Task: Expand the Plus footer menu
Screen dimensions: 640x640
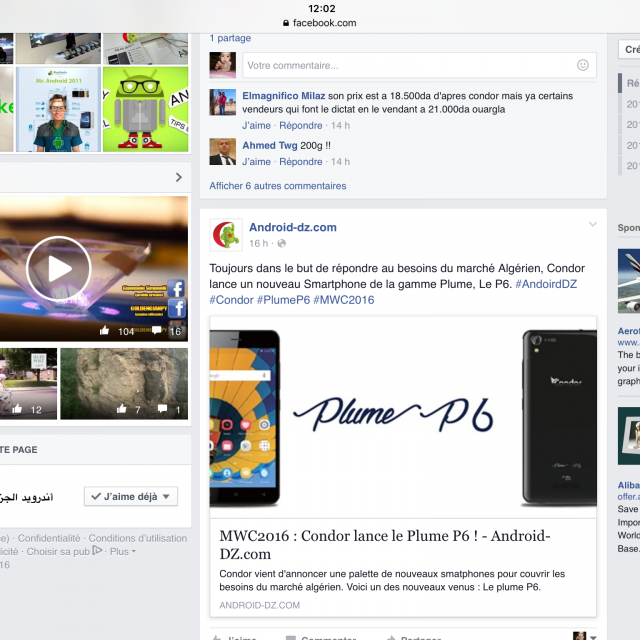Action: [122, 552]
